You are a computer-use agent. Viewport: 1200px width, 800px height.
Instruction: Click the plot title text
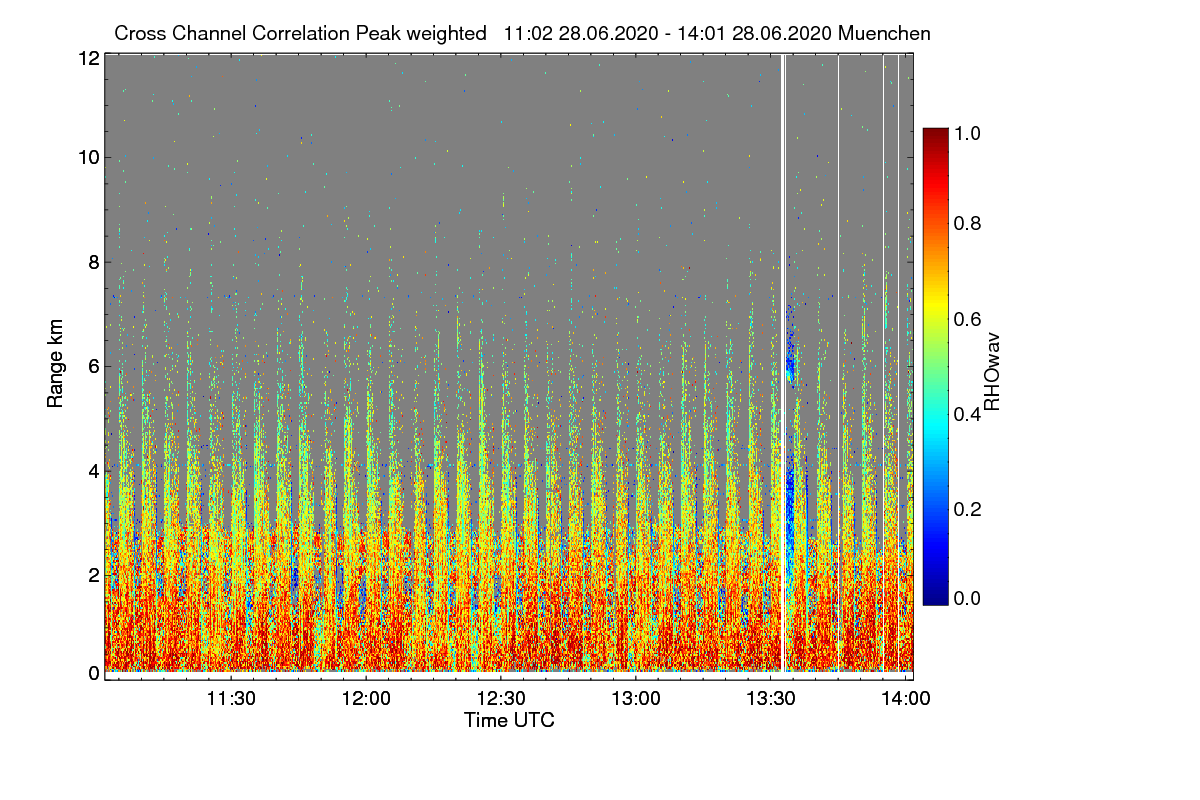coord(522,33)
